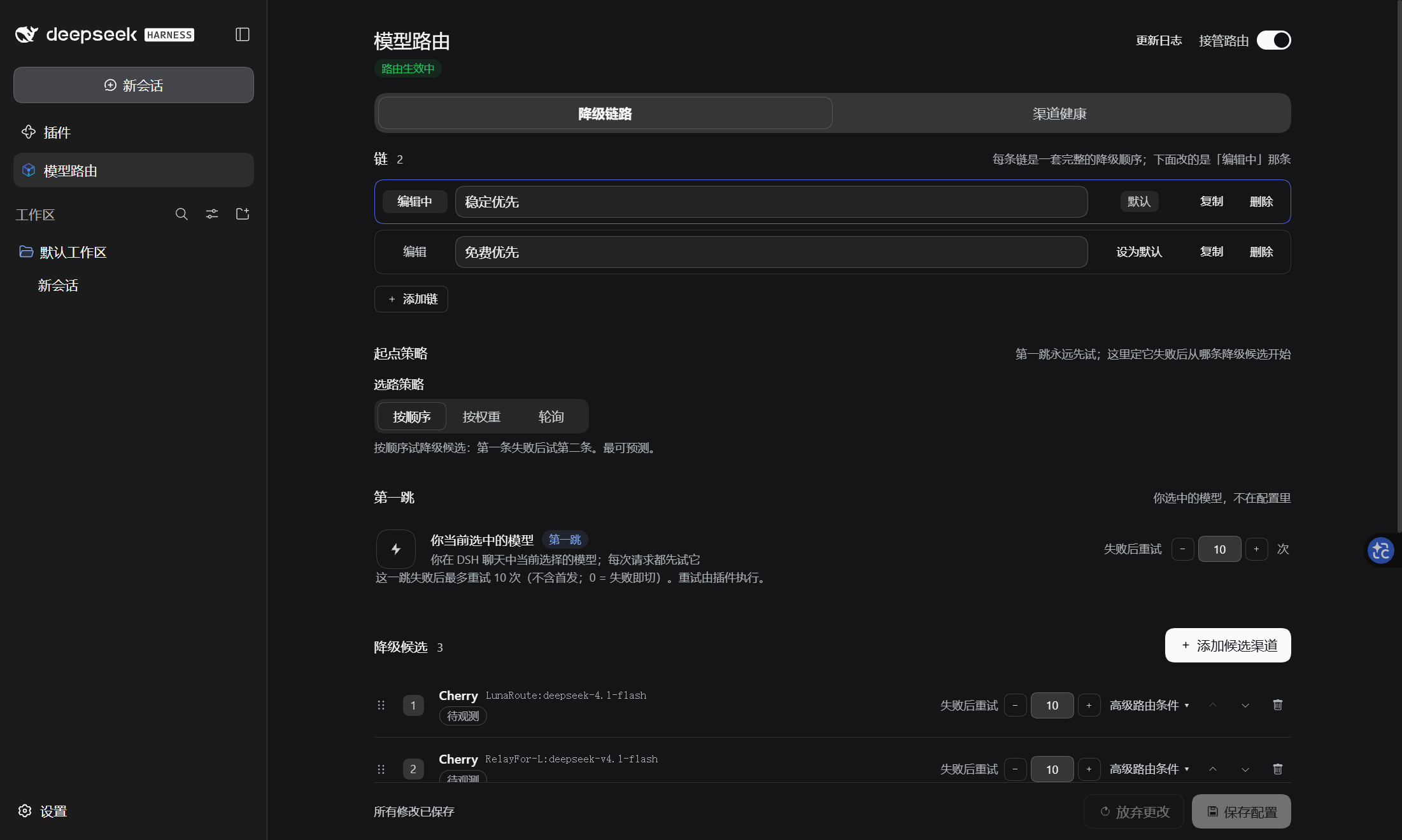The width and height of the screenshot is (1402, 840).
Task: Edit the 稳定优先 chain name field
Action: (771, 202)
